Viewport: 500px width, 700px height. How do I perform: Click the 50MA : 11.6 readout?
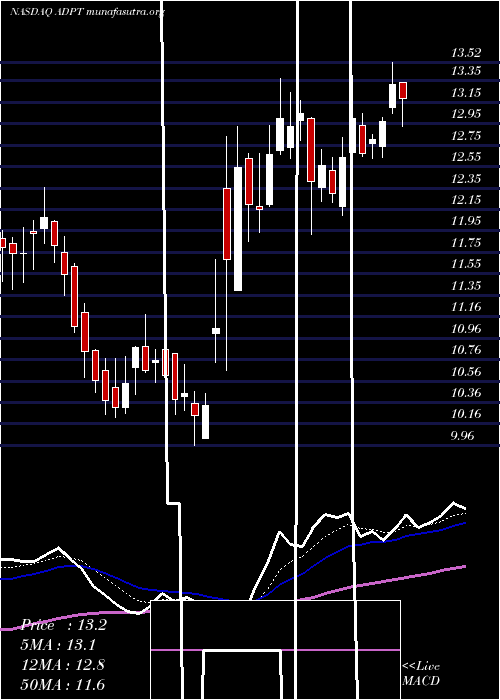pyautogui.click(x=63, y=685)
